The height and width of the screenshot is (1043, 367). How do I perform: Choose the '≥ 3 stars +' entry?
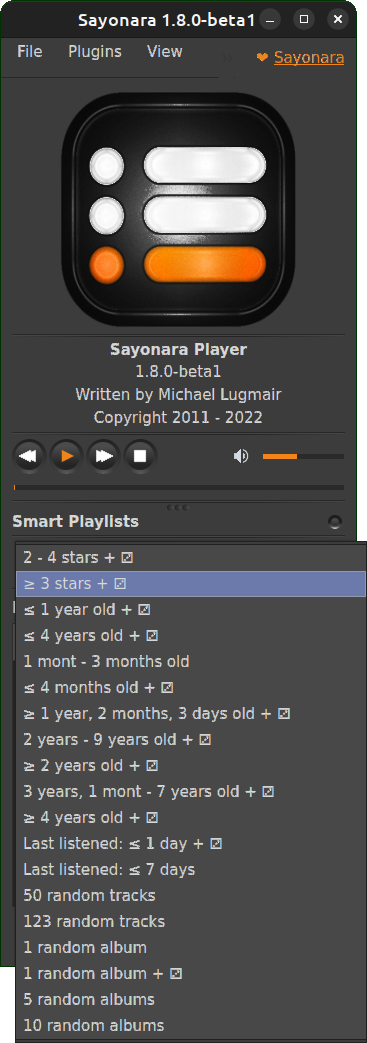point(191,583)
